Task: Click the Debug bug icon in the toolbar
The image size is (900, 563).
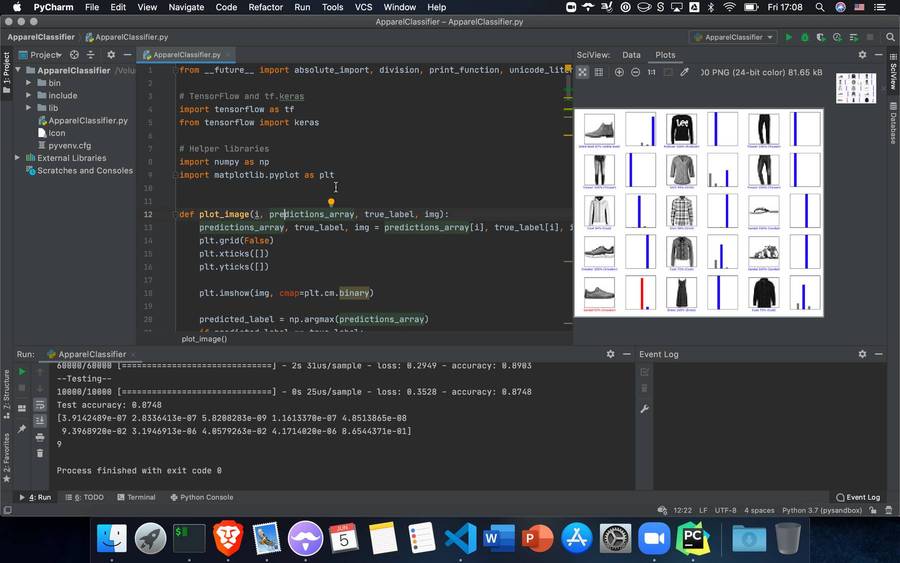Action: click(804, 37)
